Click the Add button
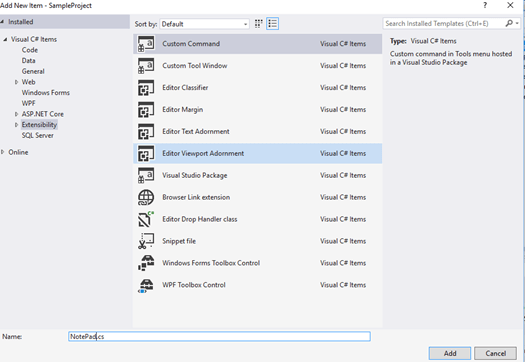The width and height of the screenshot is (525, 362). [450, 353]
